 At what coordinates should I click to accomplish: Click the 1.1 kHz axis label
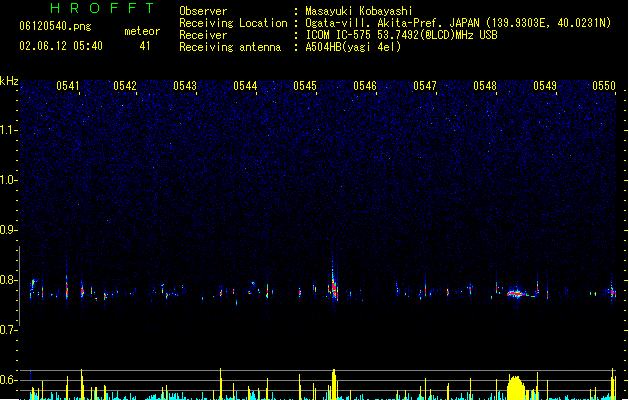click(x=8, y=130)
